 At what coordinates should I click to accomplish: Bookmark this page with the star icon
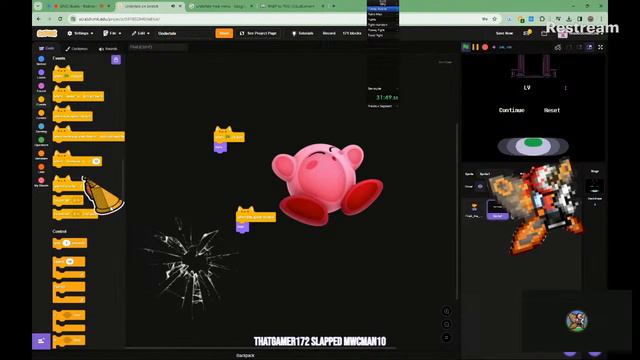click(x=495, y=19)
